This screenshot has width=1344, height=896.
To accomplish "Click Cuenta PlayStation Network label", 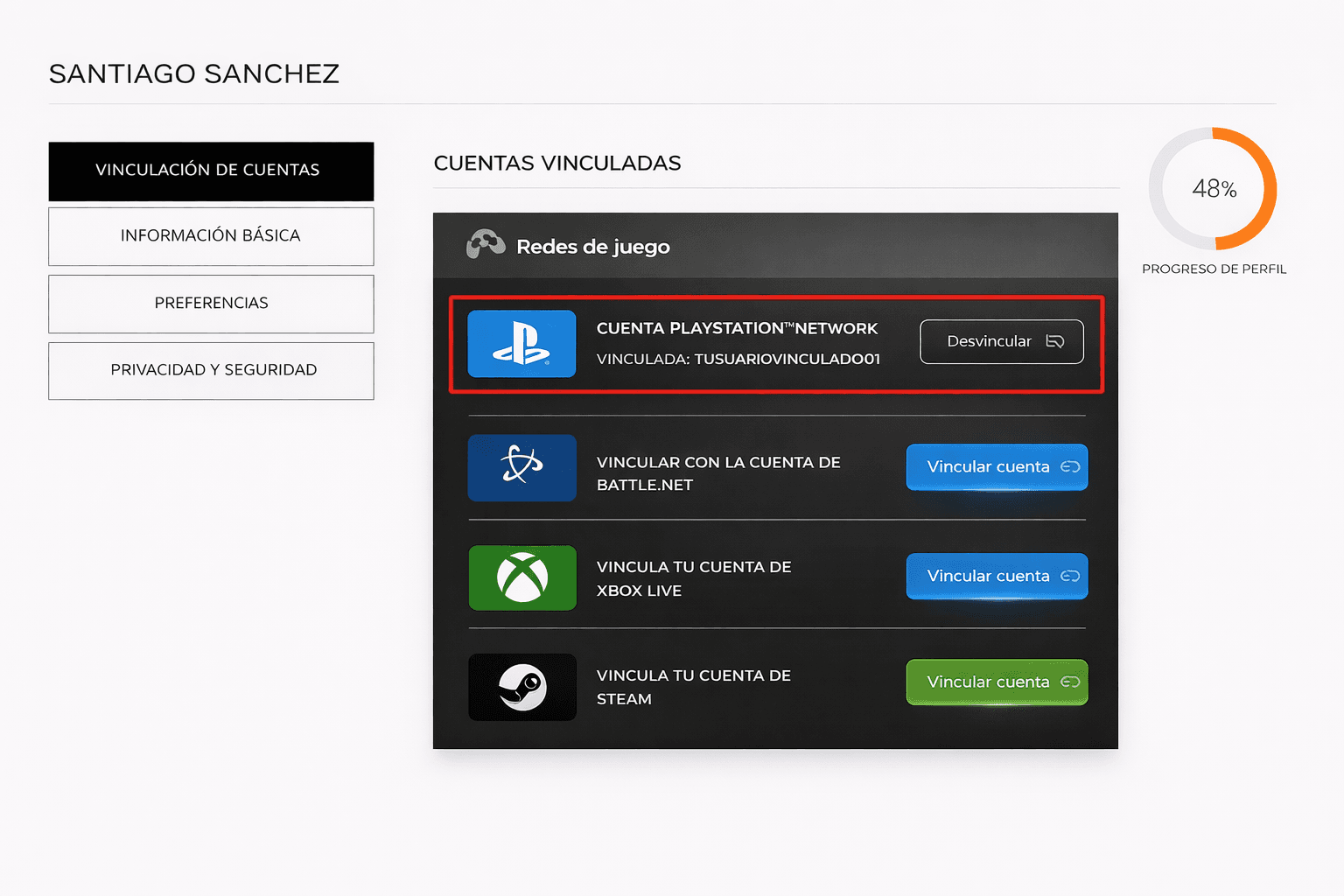I will (x=737, y=328).
